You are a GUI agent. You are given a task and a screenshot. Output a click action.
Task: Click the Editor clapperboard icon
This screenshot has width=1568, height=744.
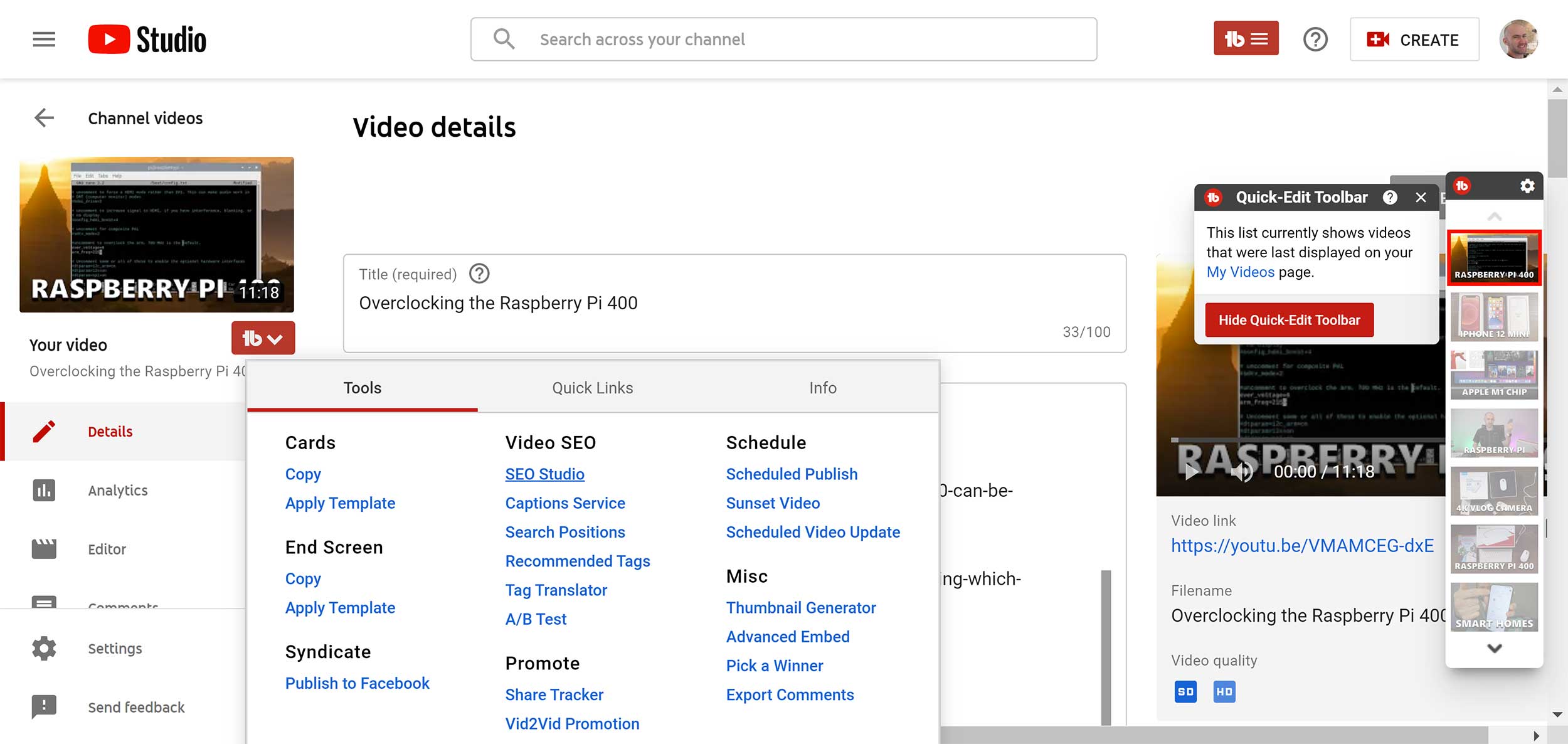(44, 549)
